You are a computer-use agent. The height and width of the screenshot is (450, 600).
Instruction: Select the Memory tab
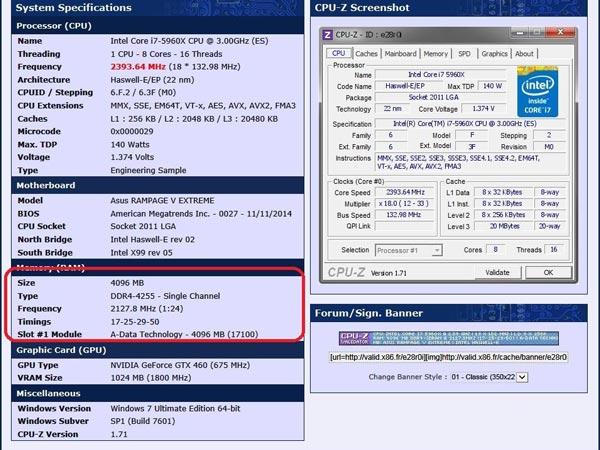pos(435,54)
